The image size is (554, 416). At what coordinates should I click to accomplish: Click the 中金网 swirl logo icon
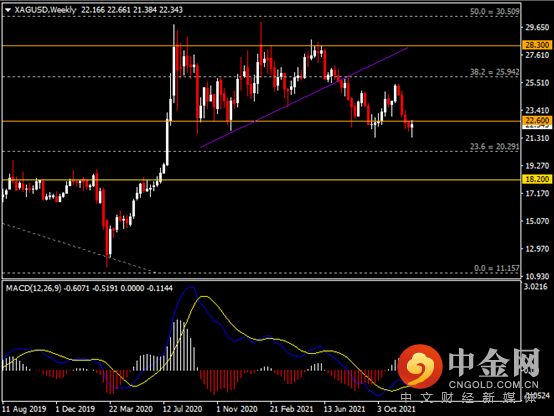(x=420, y=366)
